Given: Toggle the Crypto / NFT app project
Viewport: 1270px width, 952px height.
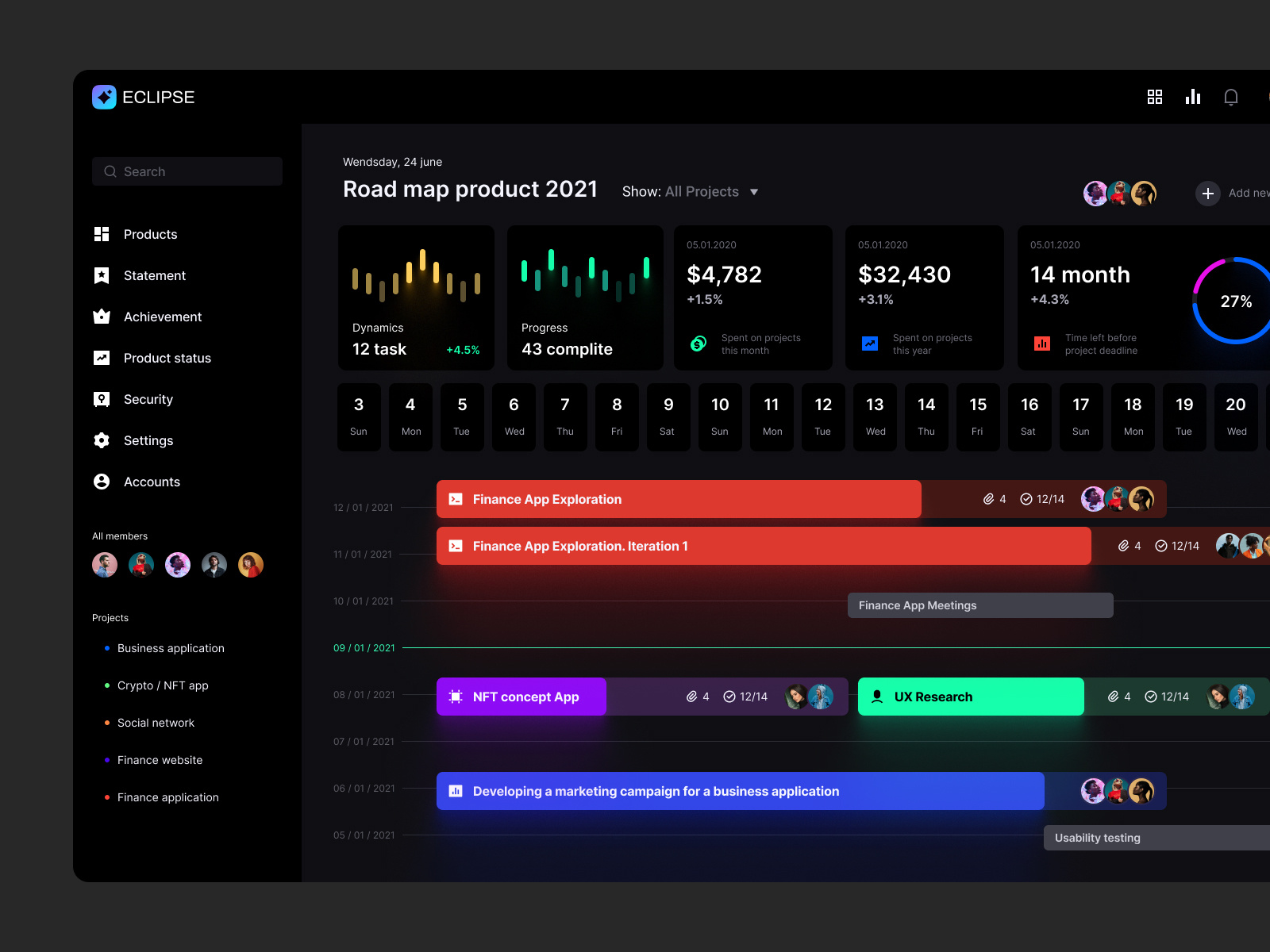Looking at the screenshot, I should pyautogui.click(x=163, y=685).
